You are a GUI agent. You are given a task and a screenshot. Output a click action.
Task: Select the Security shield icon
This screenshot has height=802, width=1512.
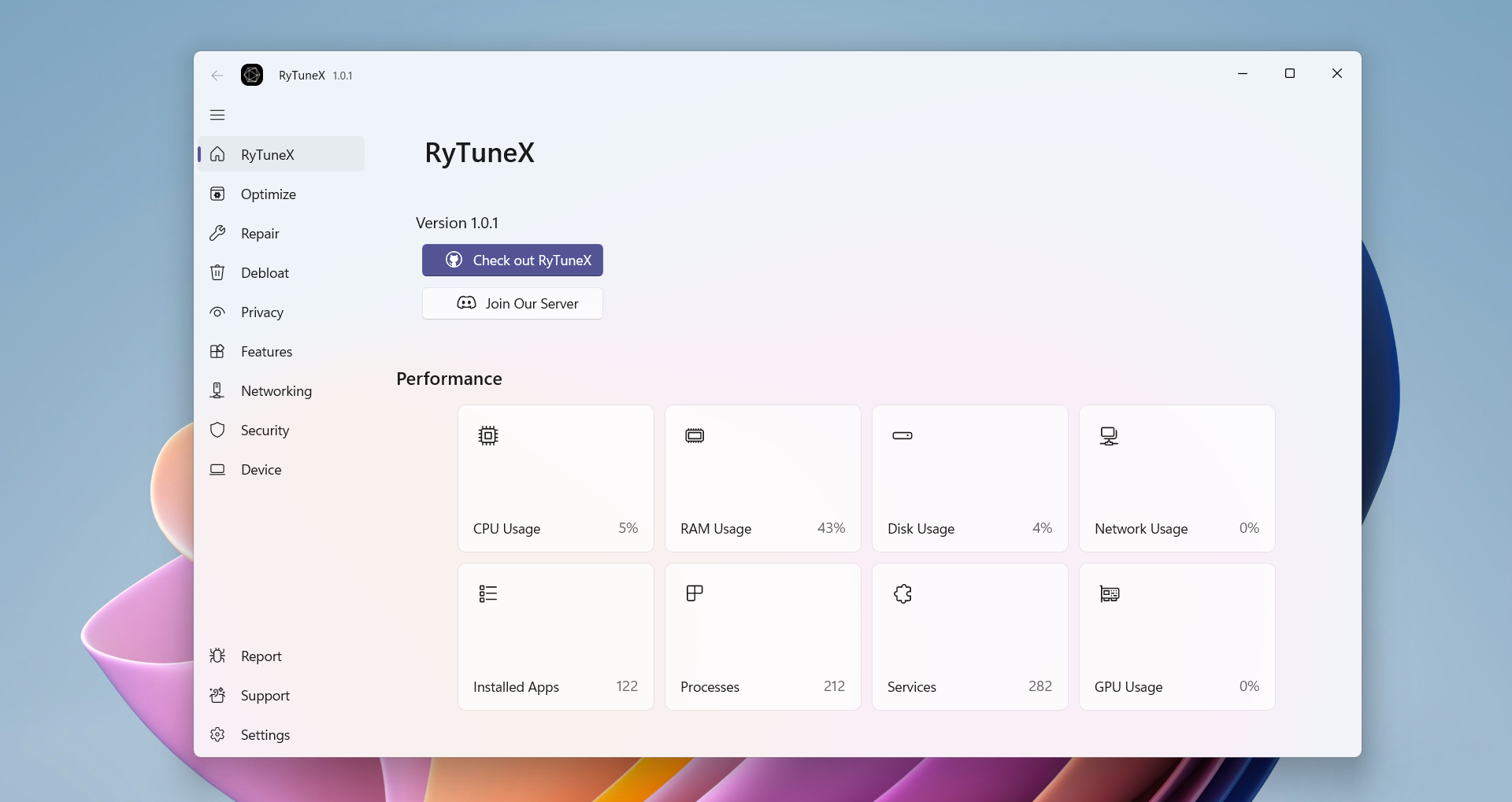click(217, 431)
